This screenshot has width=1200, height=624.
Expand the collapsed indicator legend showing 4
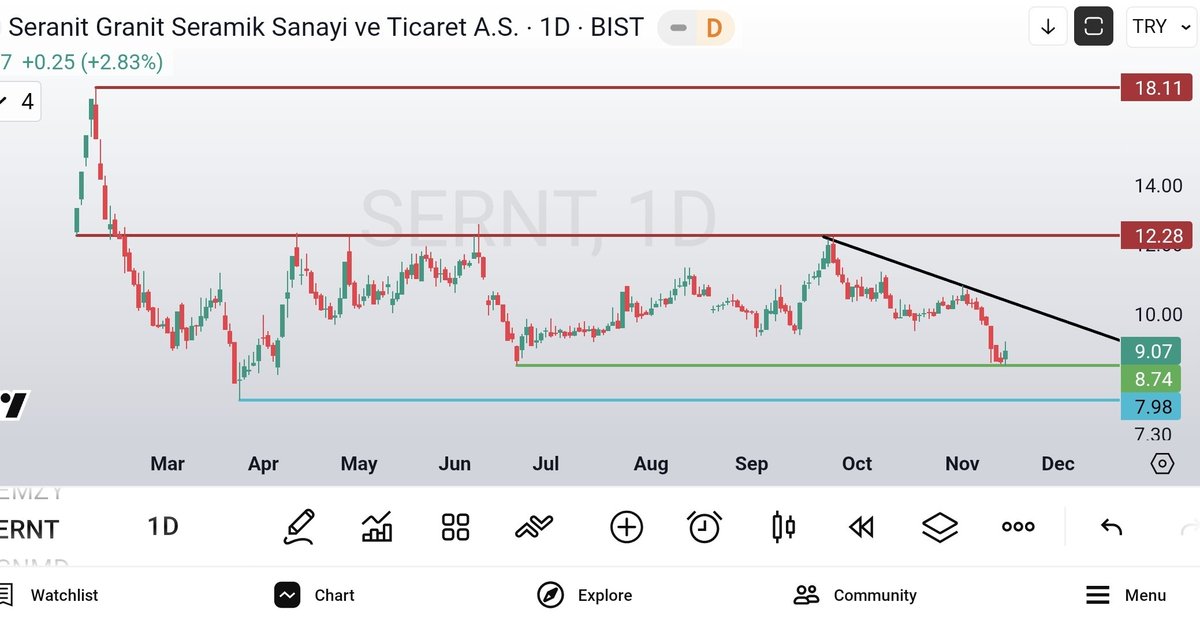click(19, 102)
